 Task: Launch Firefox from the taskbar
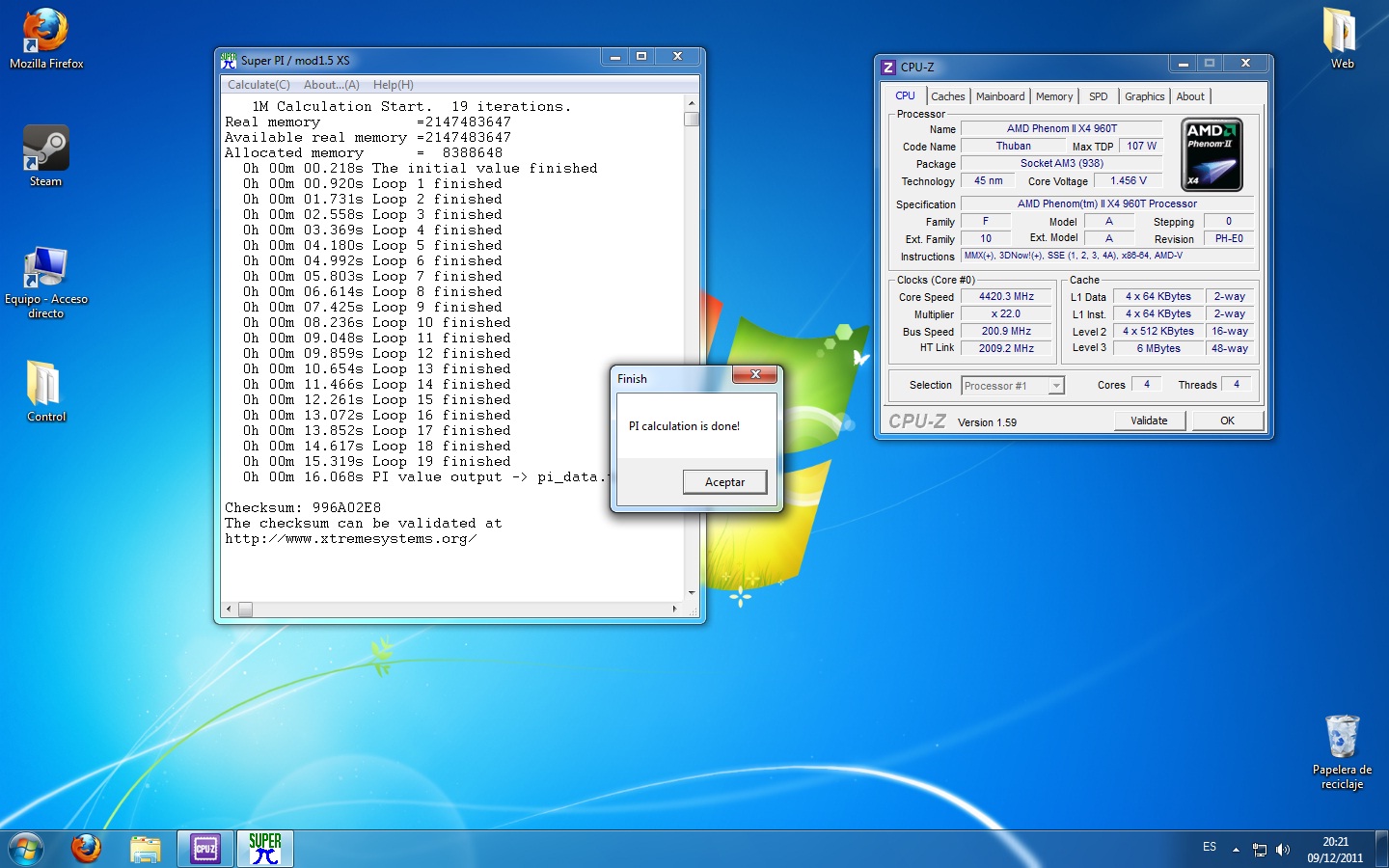[87, 849]
